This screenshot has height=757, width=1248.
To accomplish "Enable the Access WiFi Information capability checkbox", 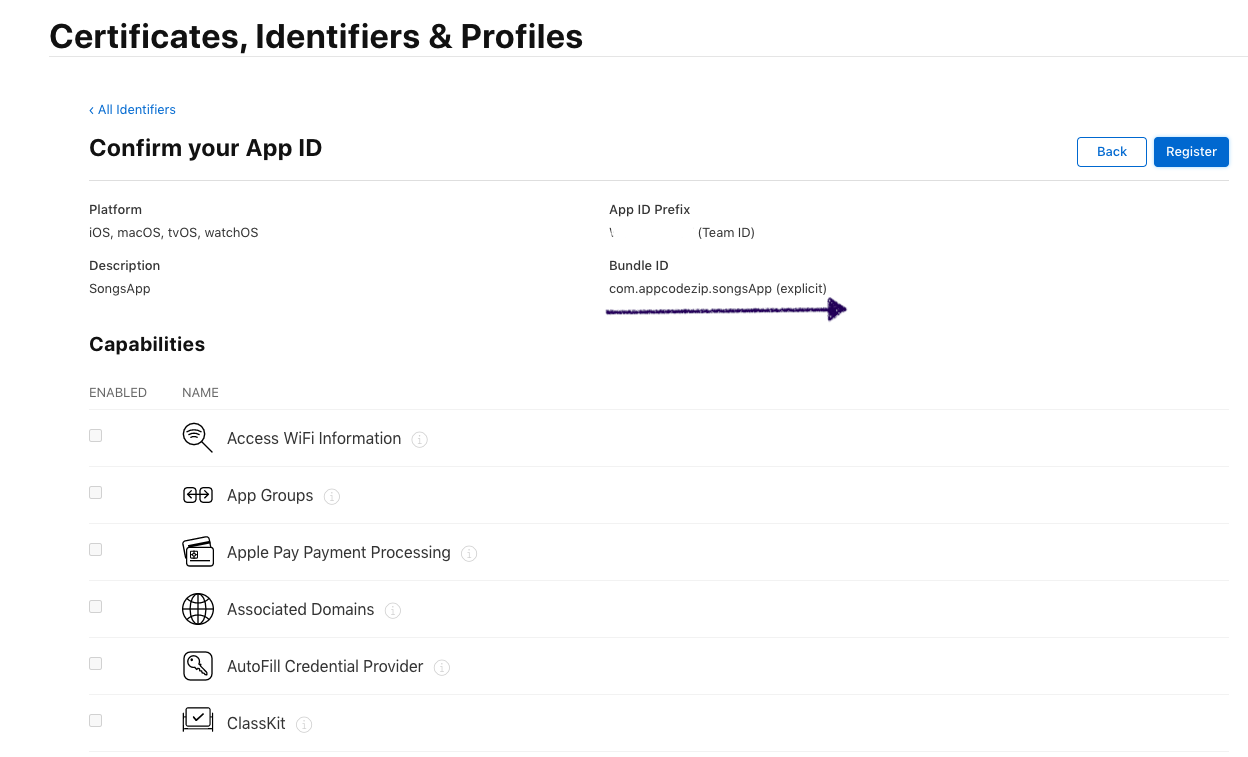I will (x=95, y=434).
